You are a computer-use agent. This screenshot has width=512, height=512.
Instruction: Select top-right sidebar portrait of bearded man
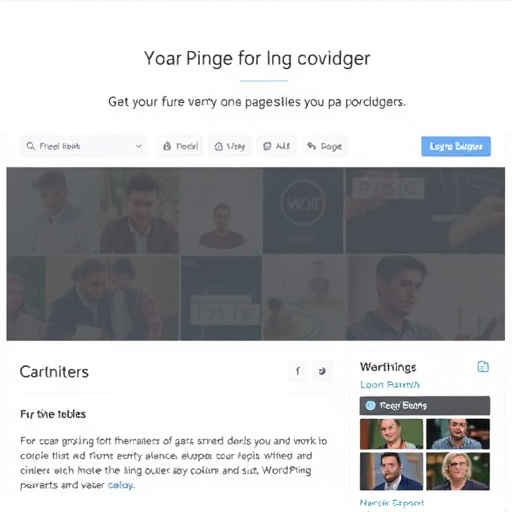pyautogui.click(x=458, y=434)
